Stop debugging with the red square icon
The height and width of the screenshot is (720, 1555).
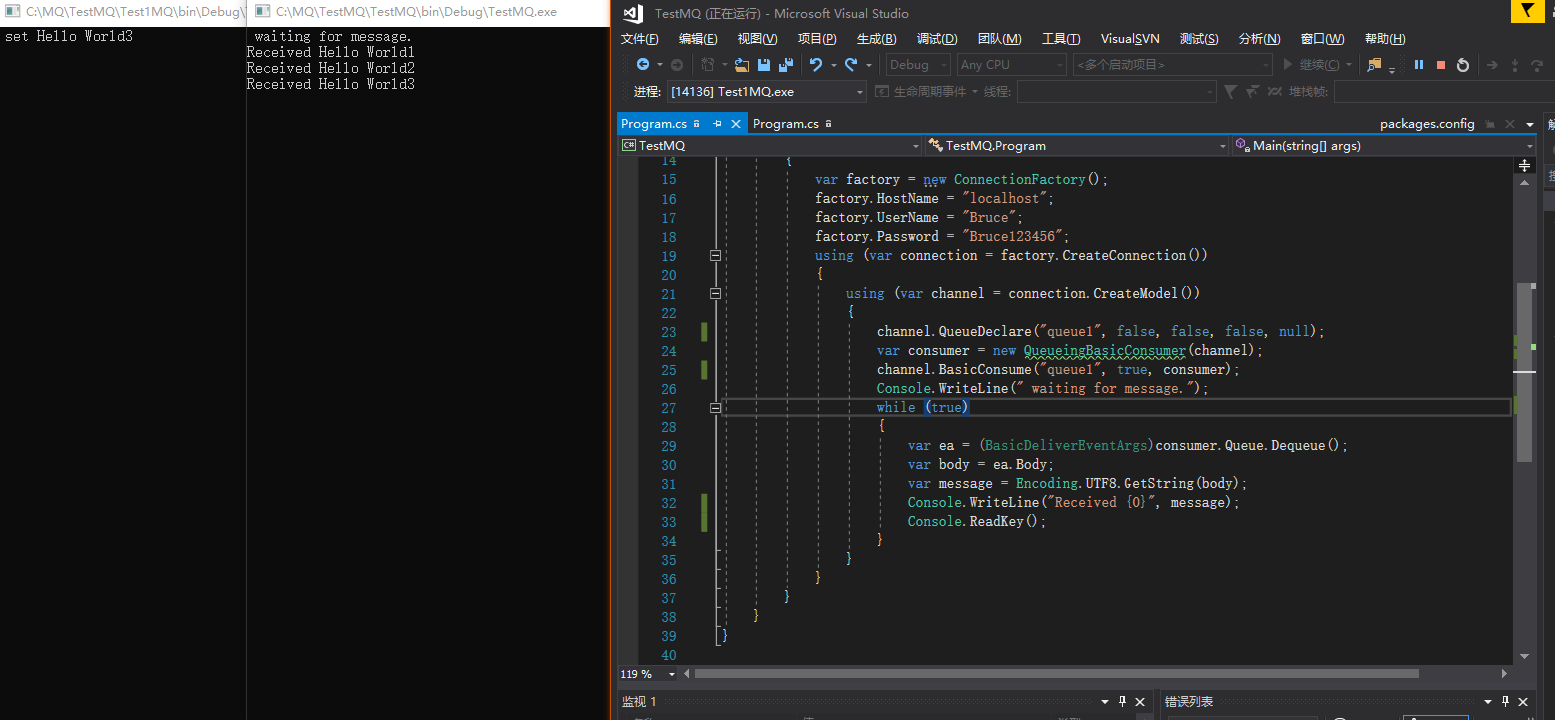tap(1441, 64)
